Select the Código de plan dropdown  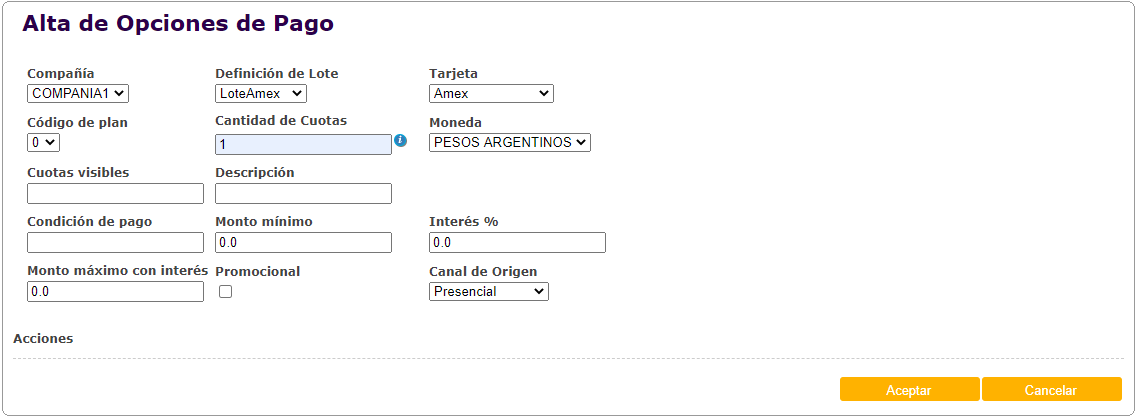point(43,142)
